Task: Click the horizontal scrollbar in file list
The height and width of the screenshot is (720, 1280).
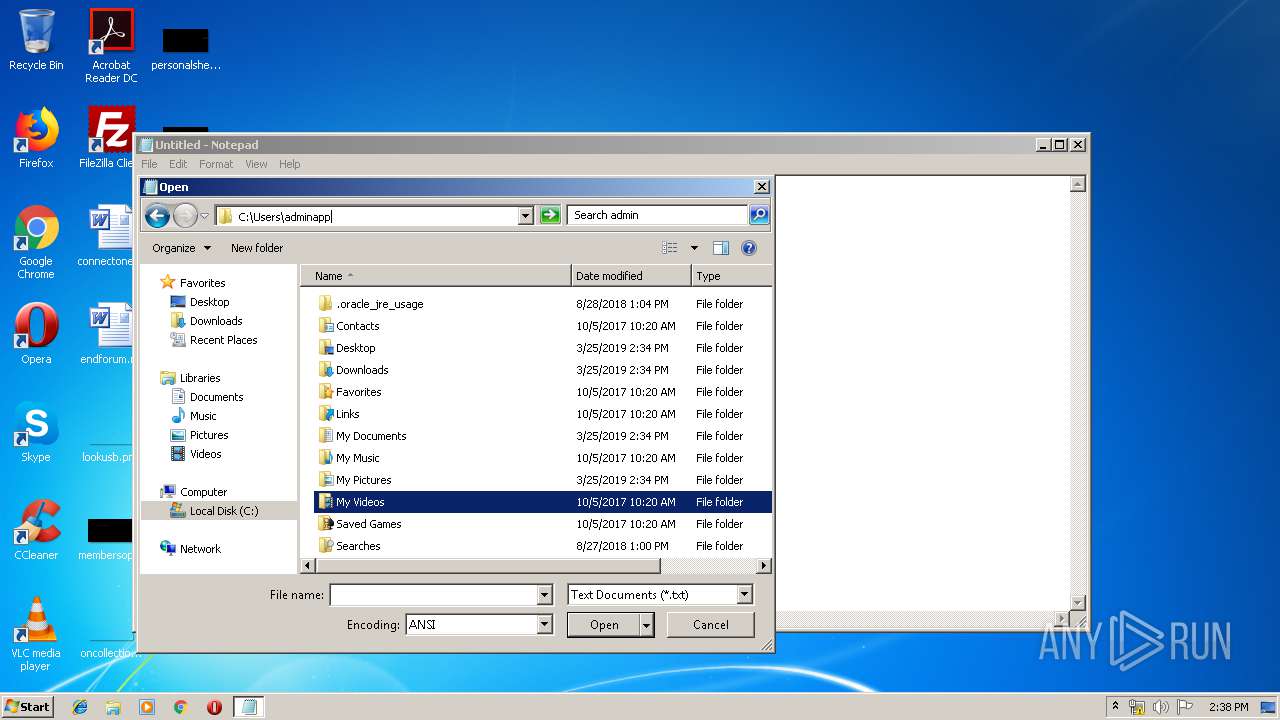Action: click(486, 566)
